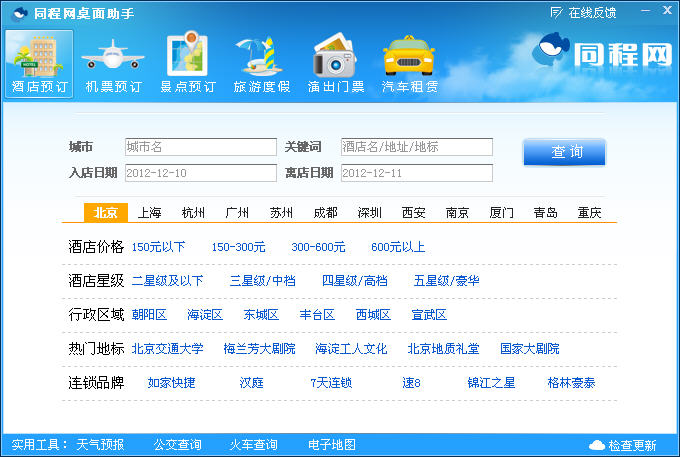The width and height of the screenshot is (680, 457).
Task: Select the 上海 city tab
Action: coord(150,212)
